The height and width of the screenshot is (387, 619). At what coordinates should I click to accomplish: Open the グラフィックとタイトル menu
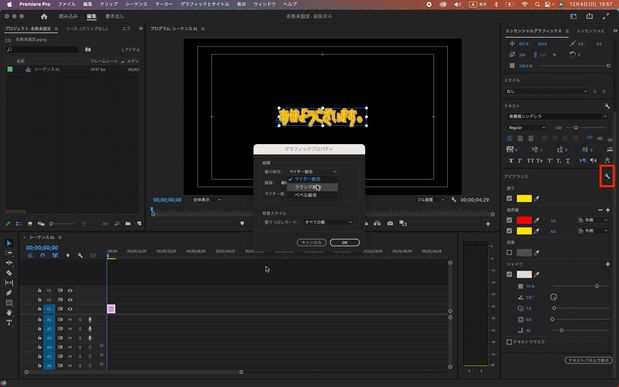(204, 4)
